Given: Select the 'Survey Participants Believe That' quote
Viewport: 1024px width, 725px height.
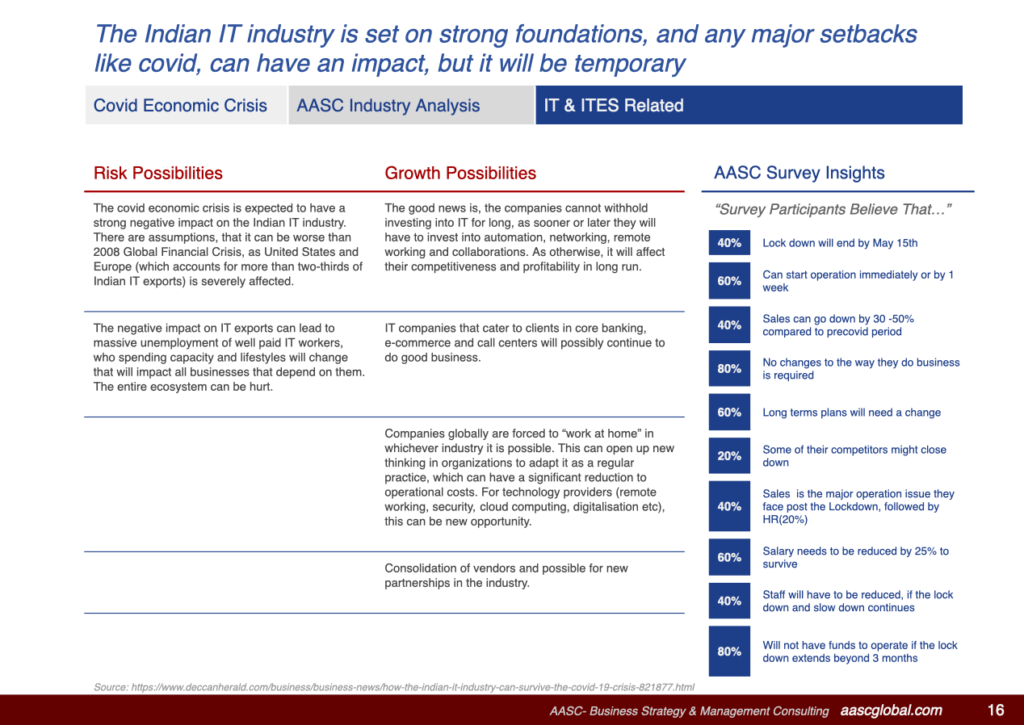Looking at the screenshot, I should click(832, 209).
